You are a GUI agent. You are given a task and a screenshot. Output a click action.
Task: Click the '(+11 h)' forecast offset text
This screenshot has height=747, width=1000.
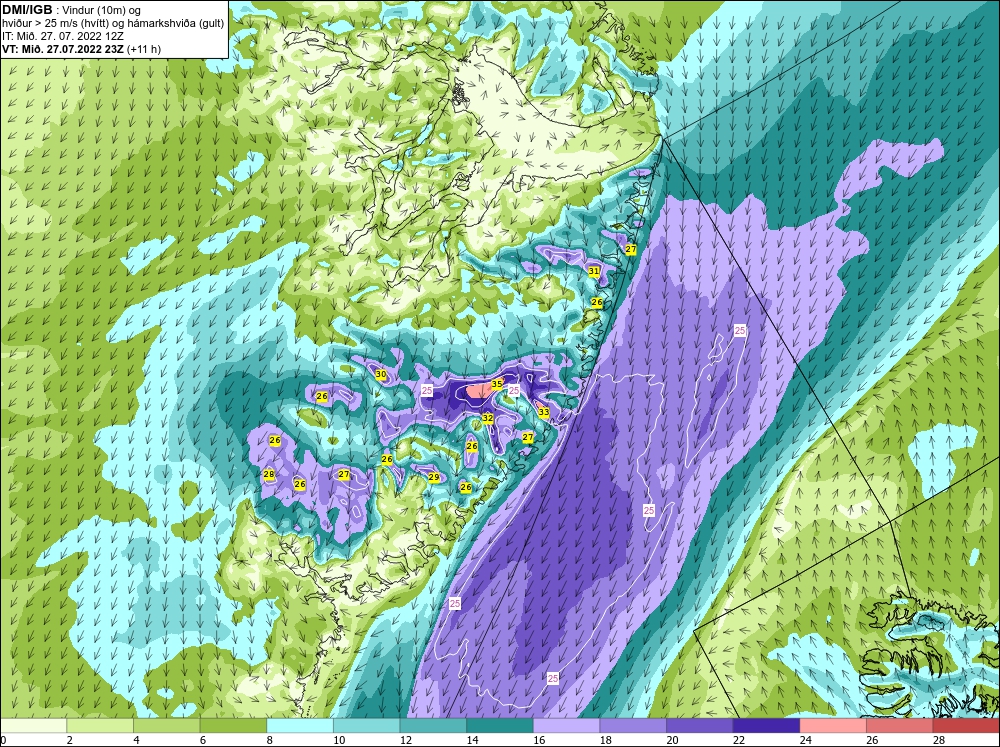tap(144, 49)
